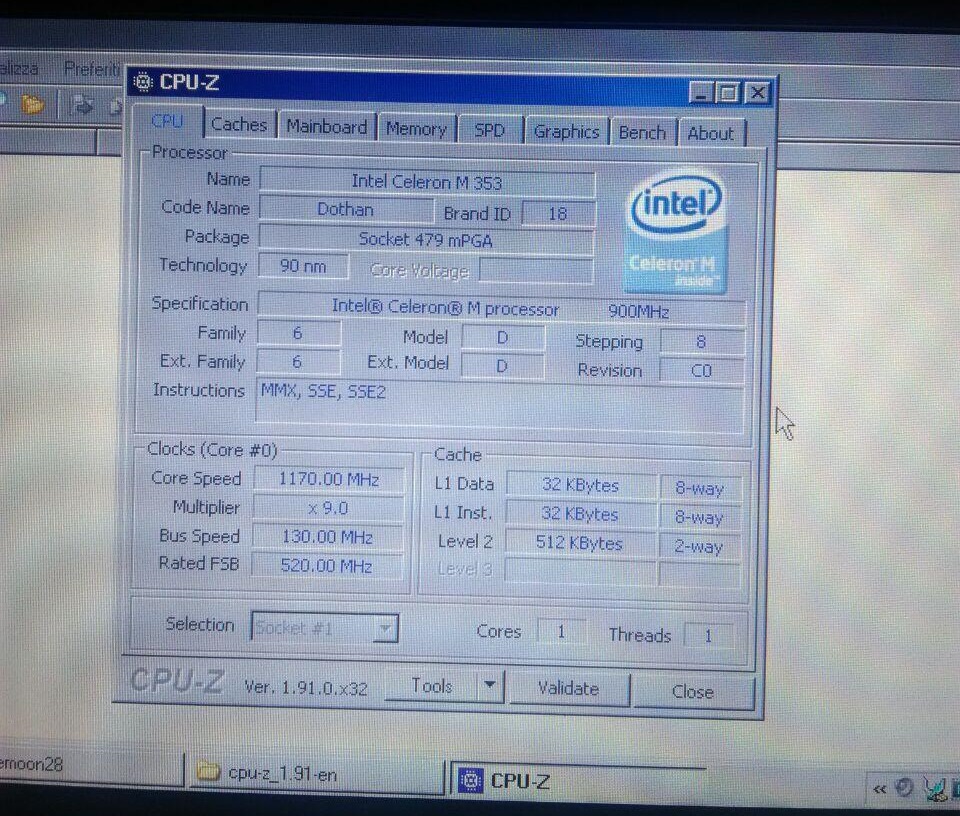The width and height of the screenshot is (960, 816).
Task: Click the Level 2 2-way value
Action: pyautogui.click(x=699, y=546)
